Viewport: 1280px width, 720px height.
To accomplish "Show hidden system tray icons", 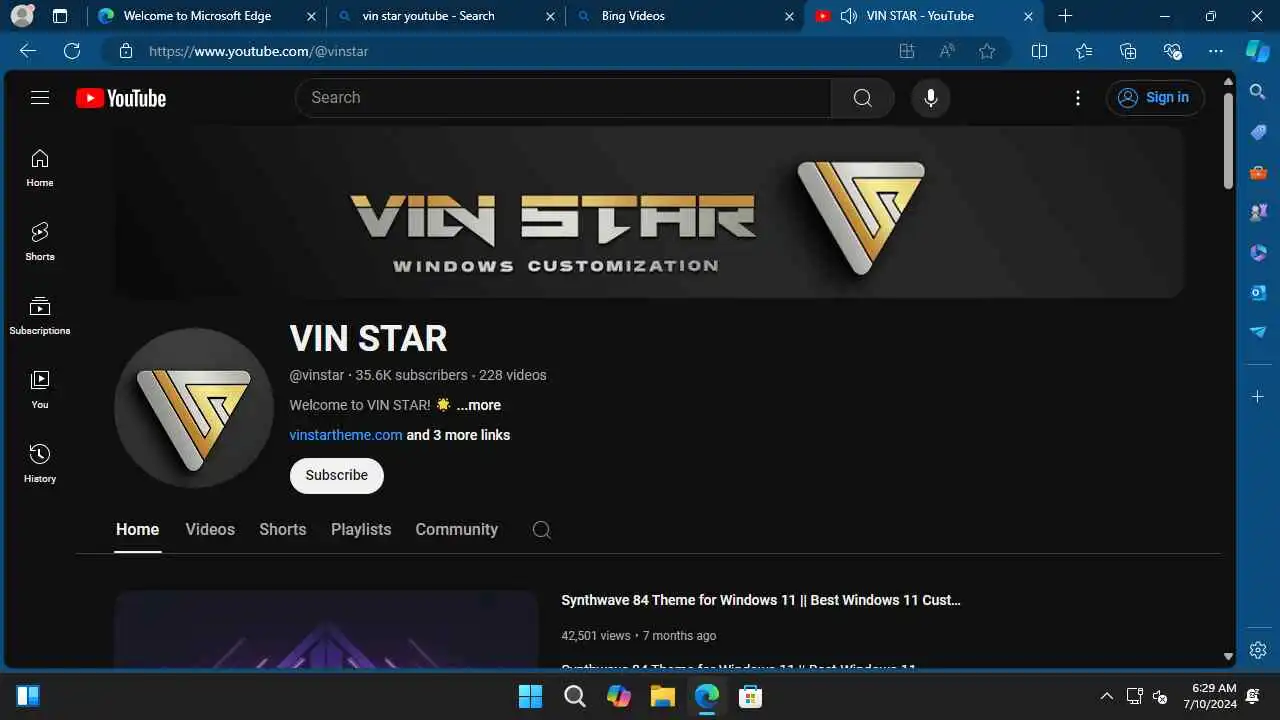I will (1106, 696).
